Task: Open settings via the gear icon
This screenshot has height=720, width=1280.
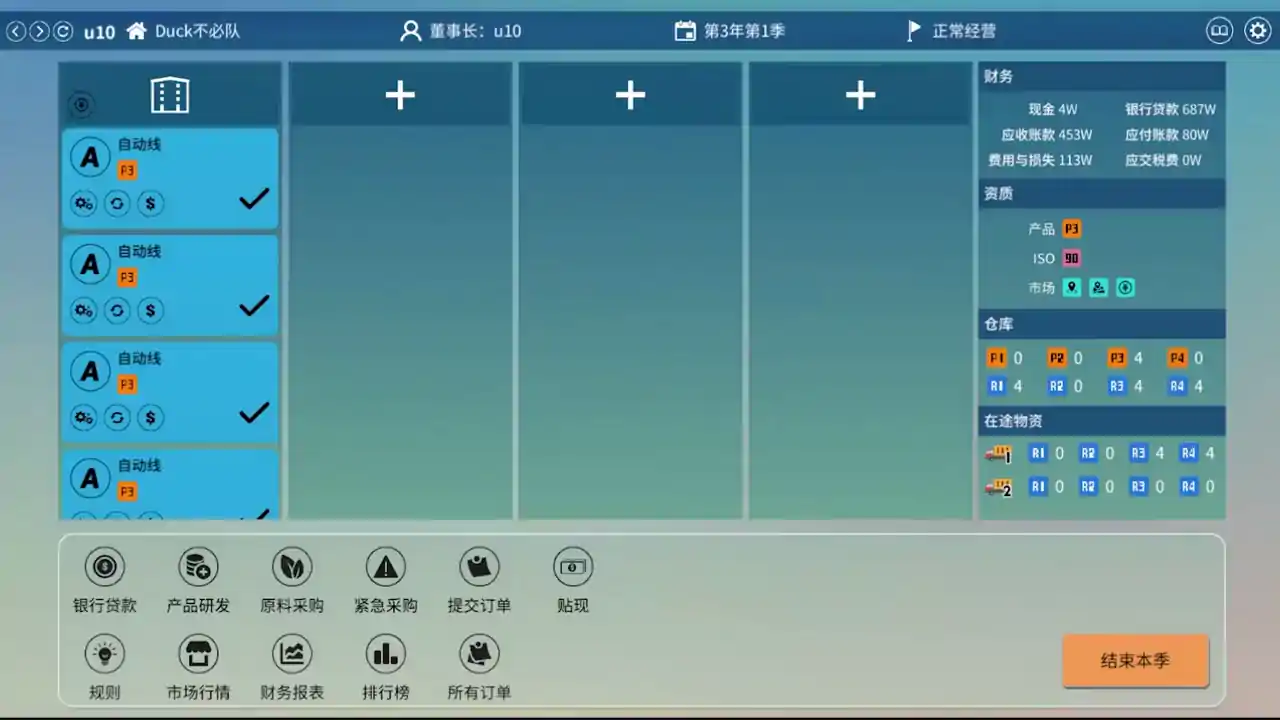Action: [1257, 31]
